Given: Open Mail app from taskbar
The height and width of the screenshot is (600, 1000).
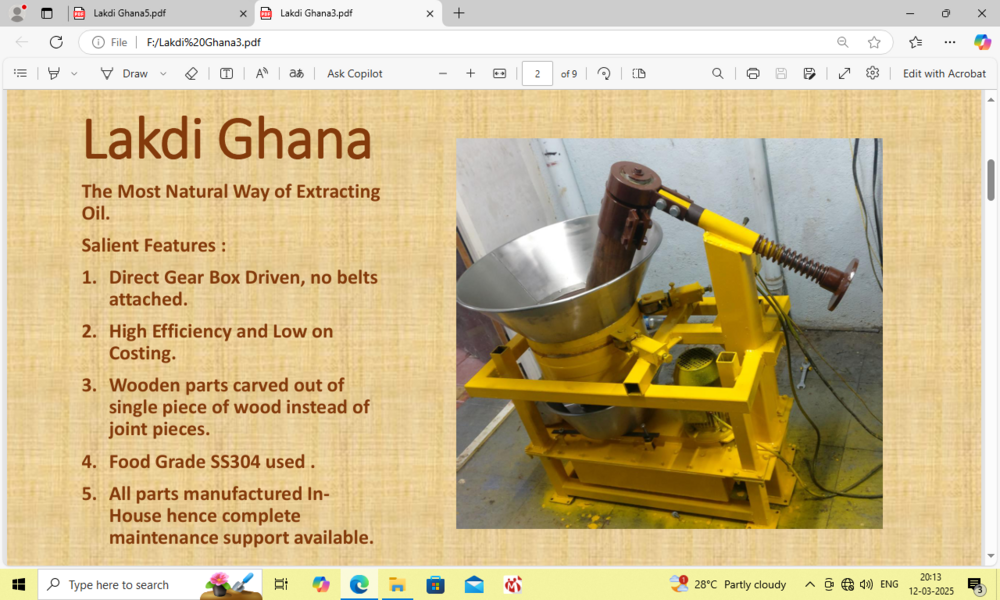Looking at the screenshot, I should tap(474, 584).
